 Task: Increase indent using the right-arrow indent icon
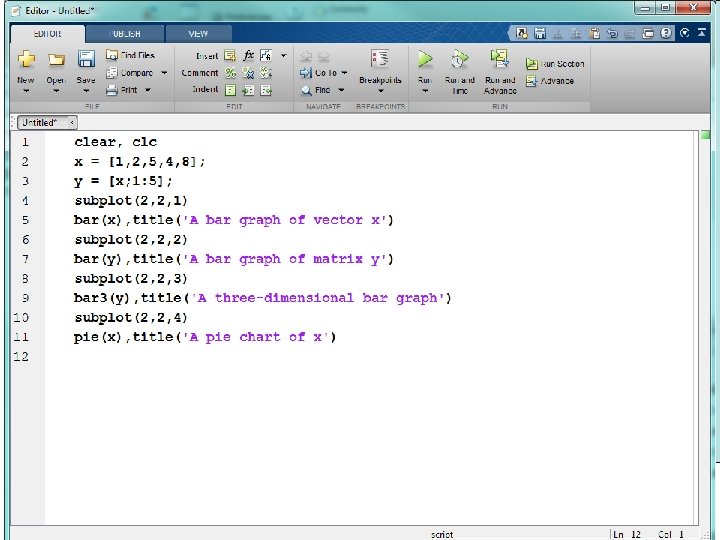point(248,90)
